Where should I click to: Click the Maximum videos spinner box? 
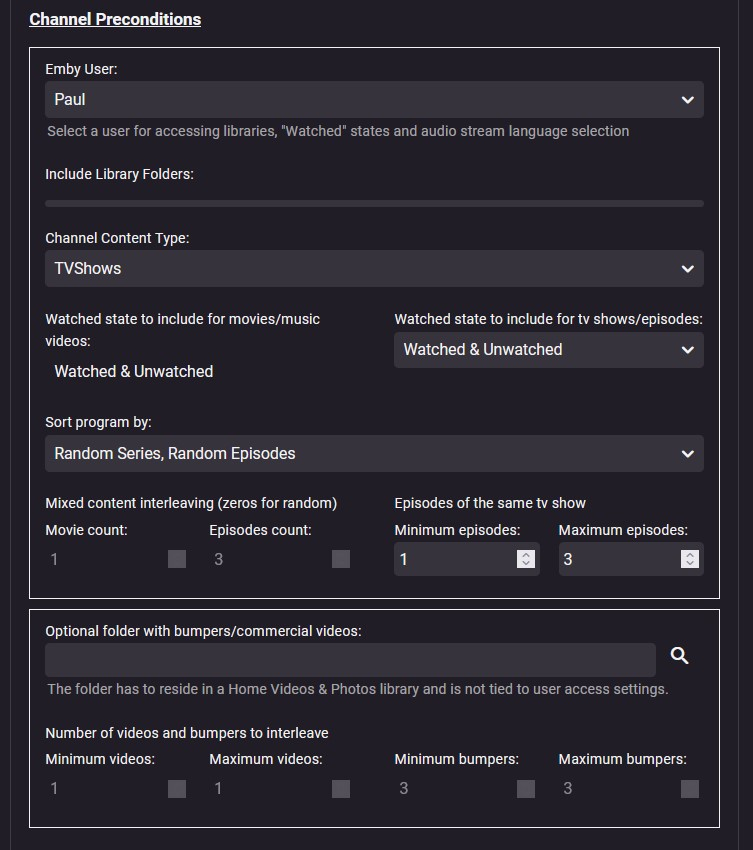[x=341, y=789]
